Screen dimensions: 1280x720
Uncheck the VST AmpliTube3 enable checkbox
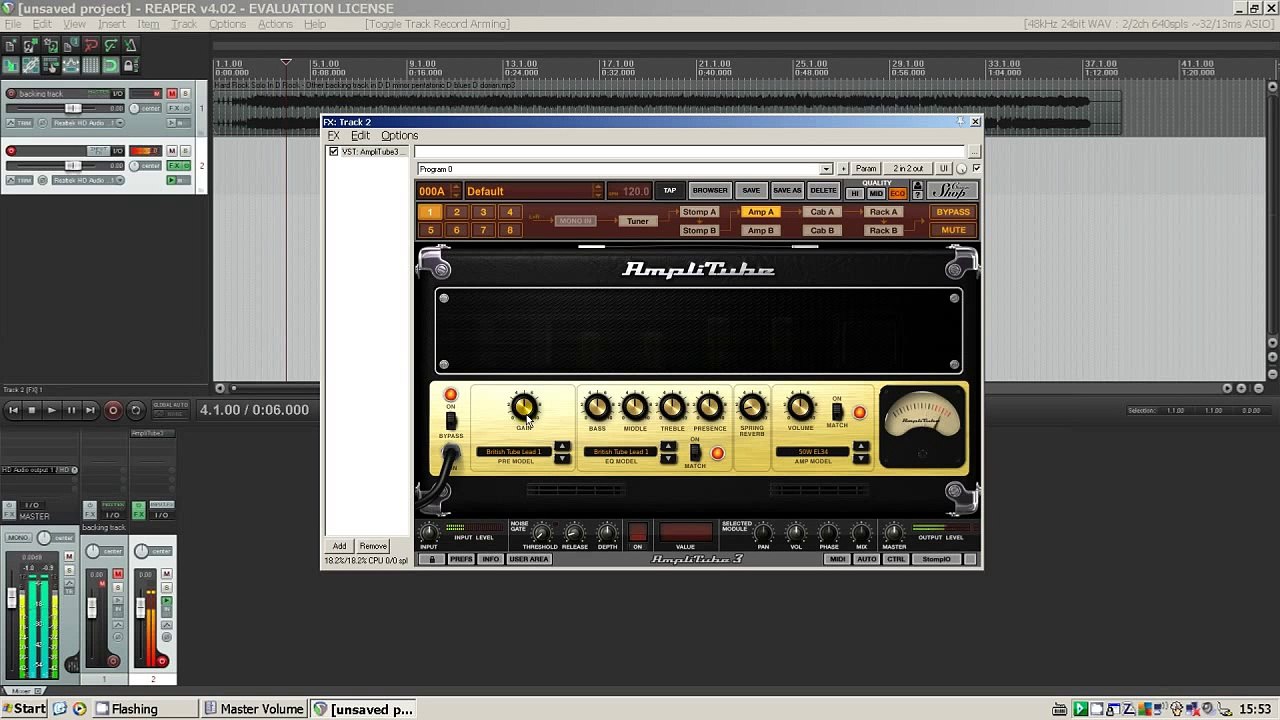click(x=334, y=152)
